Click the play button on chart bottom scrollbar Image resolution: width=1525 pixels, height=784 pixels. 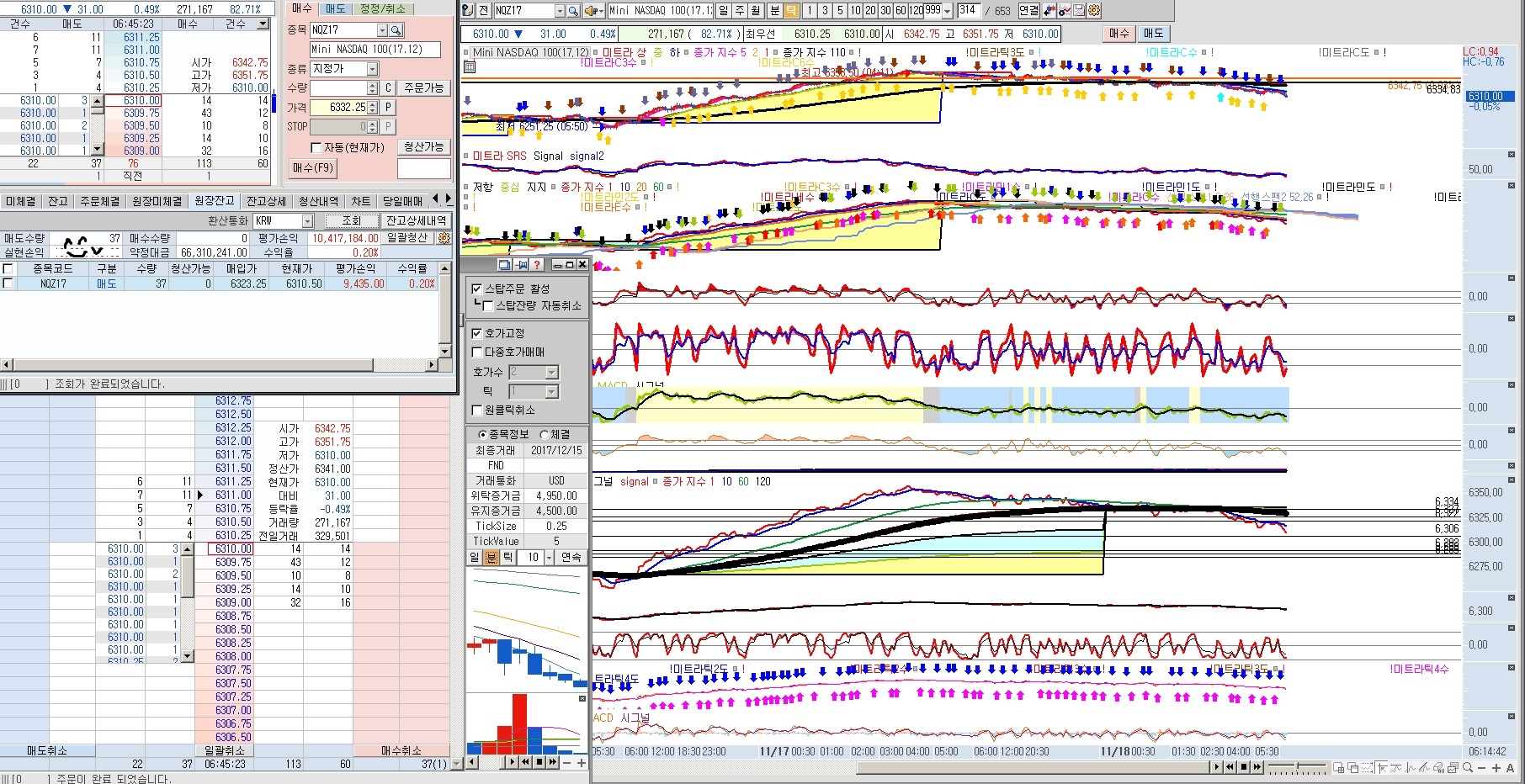click(x=1217, y=767)
